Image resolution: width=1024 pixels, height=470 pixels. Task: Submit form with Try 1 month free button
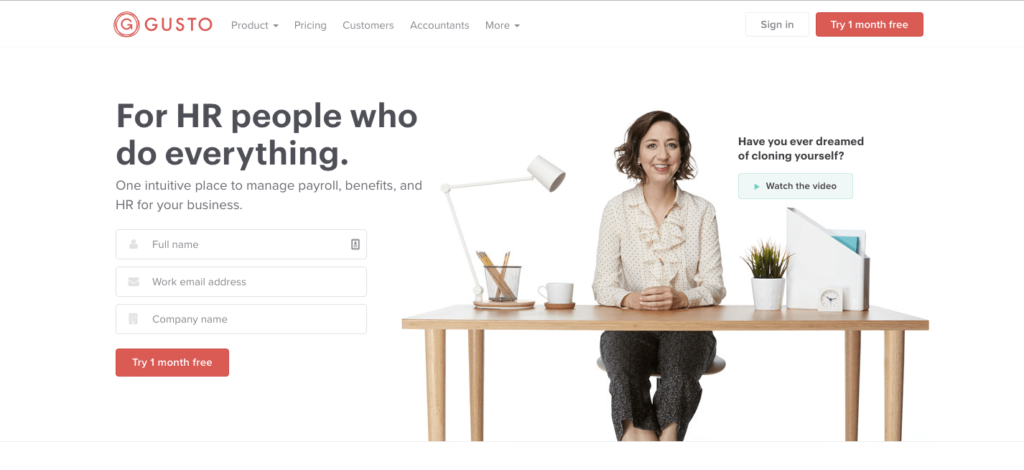[x=172, y=362]
